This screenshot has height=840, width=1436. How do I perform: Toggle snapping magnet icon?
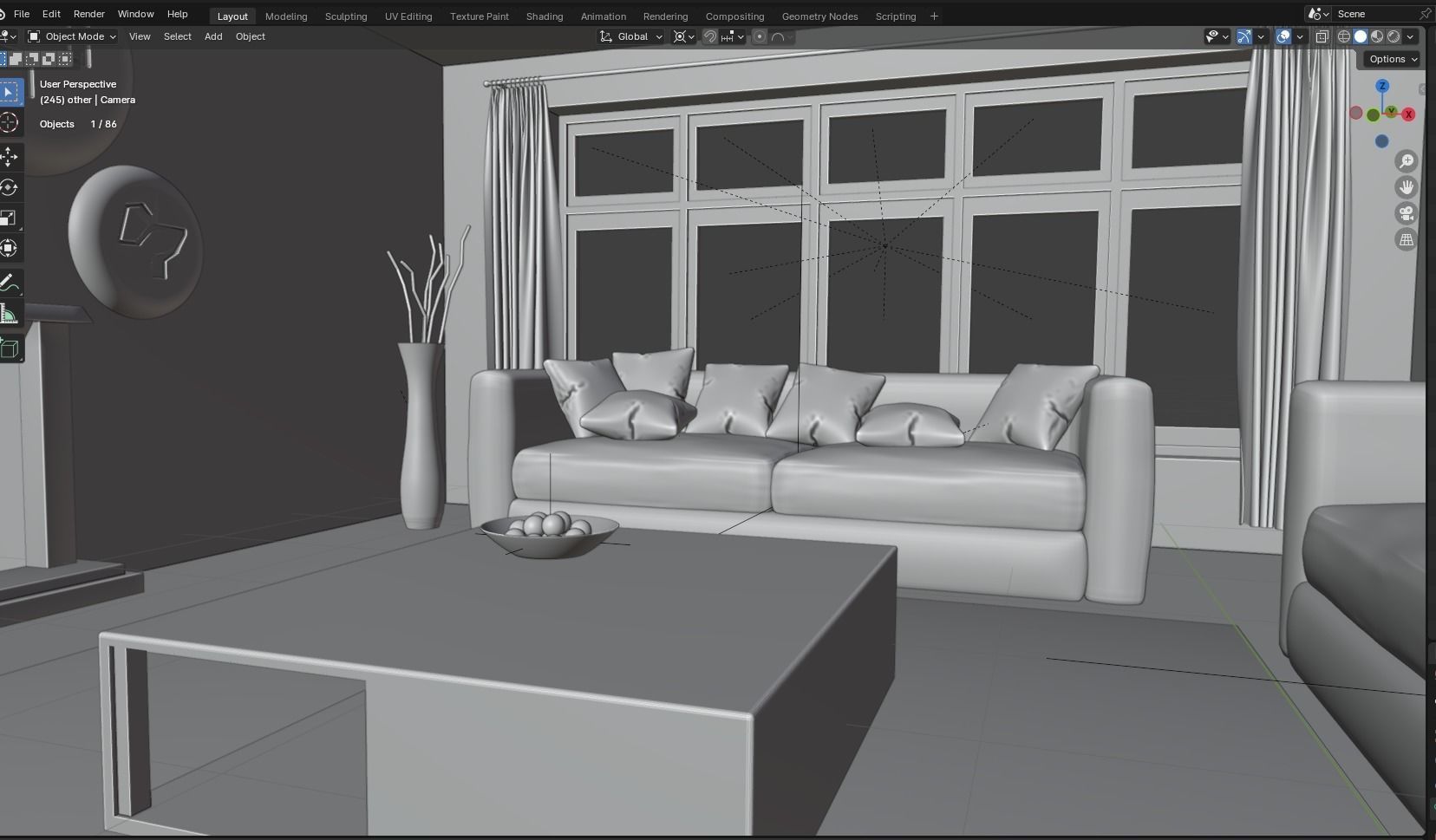tap(709, 36)
